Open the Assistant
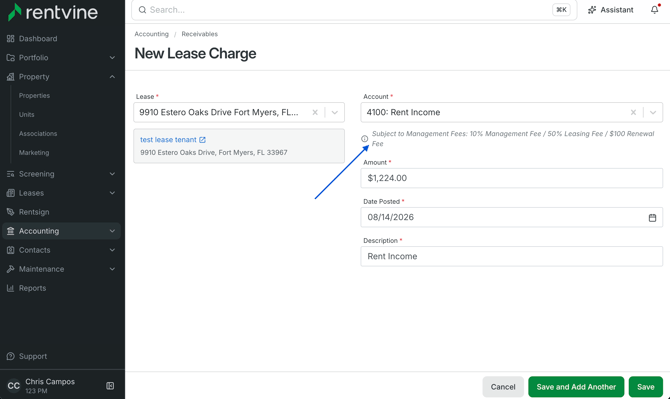670x399 pixels. pyautogui.click(x=611, y=10)
